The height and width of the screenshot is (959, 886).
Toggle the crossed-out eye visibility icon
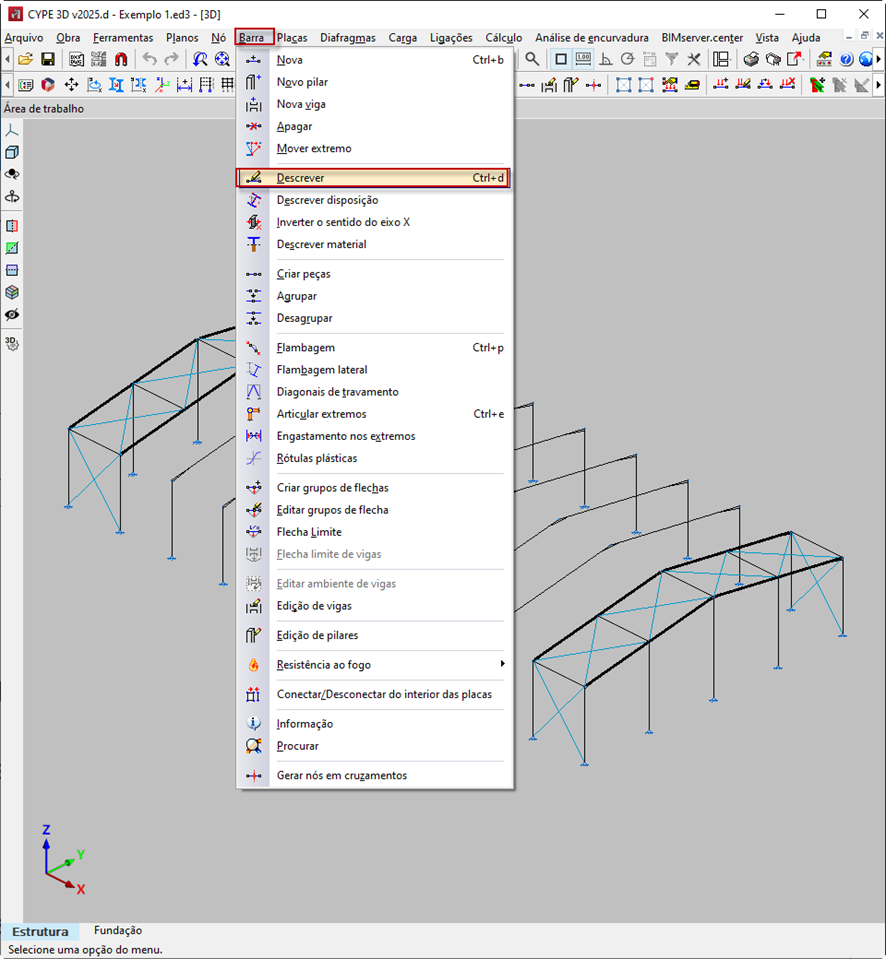click(x=12, y=315)
